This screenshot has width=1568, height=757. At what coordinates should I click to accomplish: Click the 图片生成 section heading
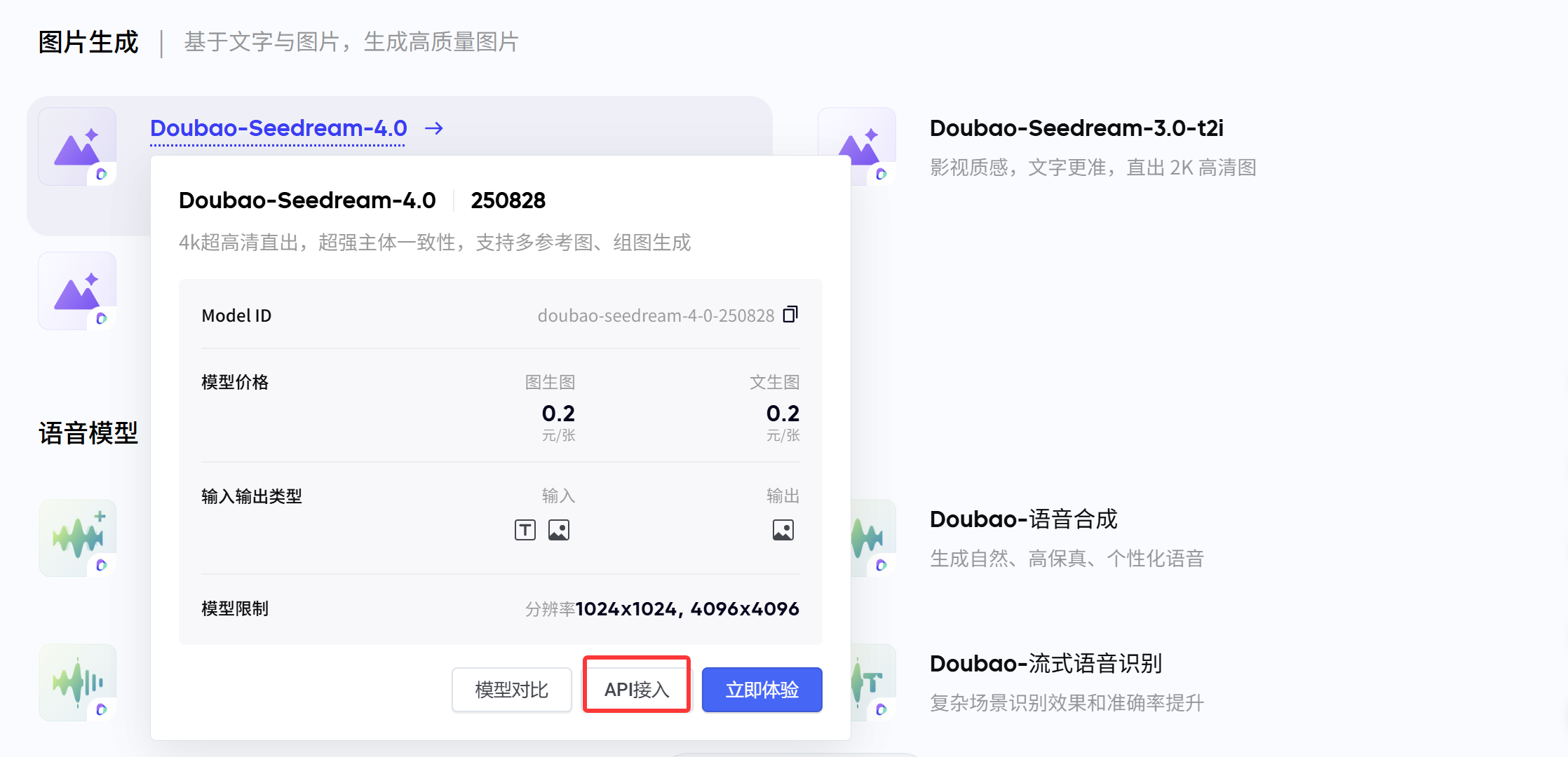88,42
